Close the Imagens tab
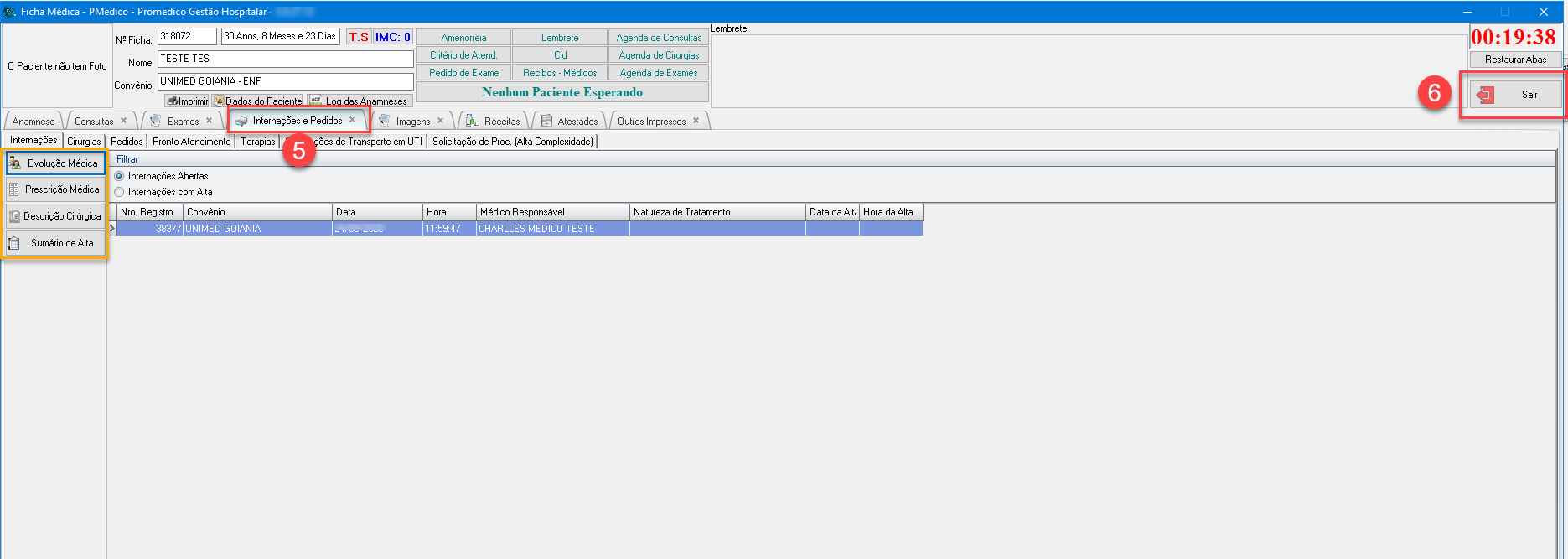This screenshot has height=559, width=1568. (x=441, y=121)
